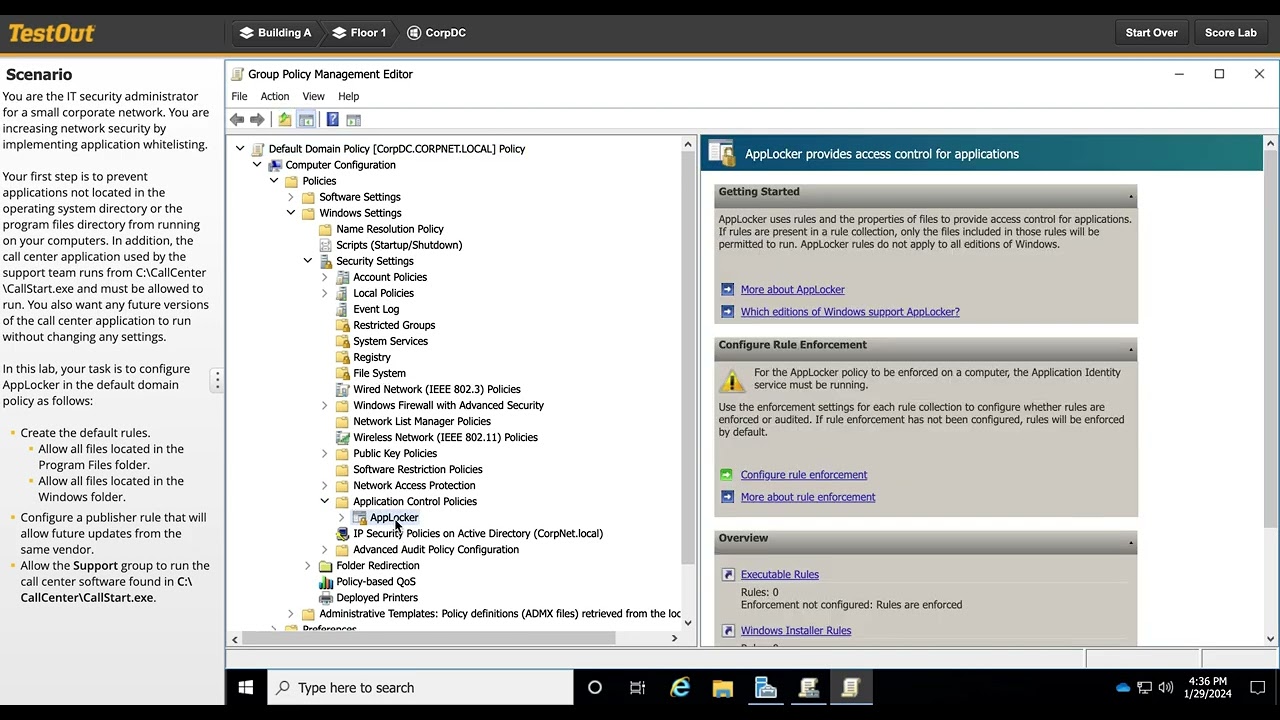Screen dimensions: 1280x720
Task: Expand the Administrative Templates node
Action: (291, 613)
